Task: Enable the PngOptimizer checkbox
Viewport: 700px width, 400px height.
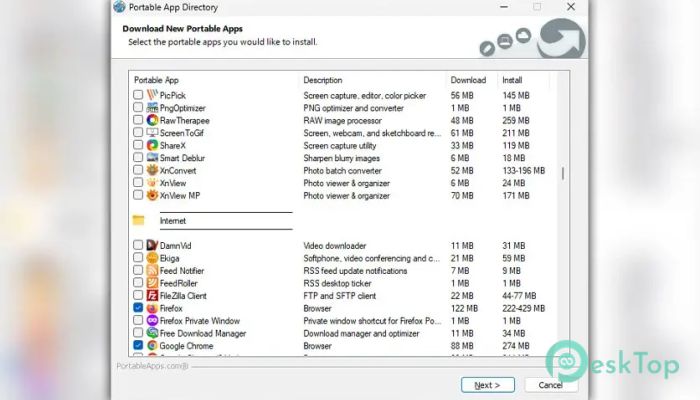Action: 138,107
